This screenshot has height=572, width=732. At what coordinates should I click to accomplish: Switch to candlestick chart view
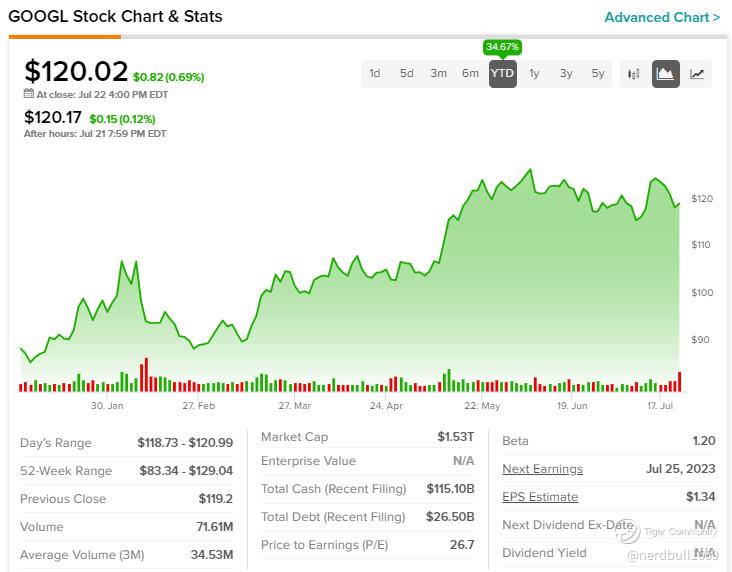[633, 74]
